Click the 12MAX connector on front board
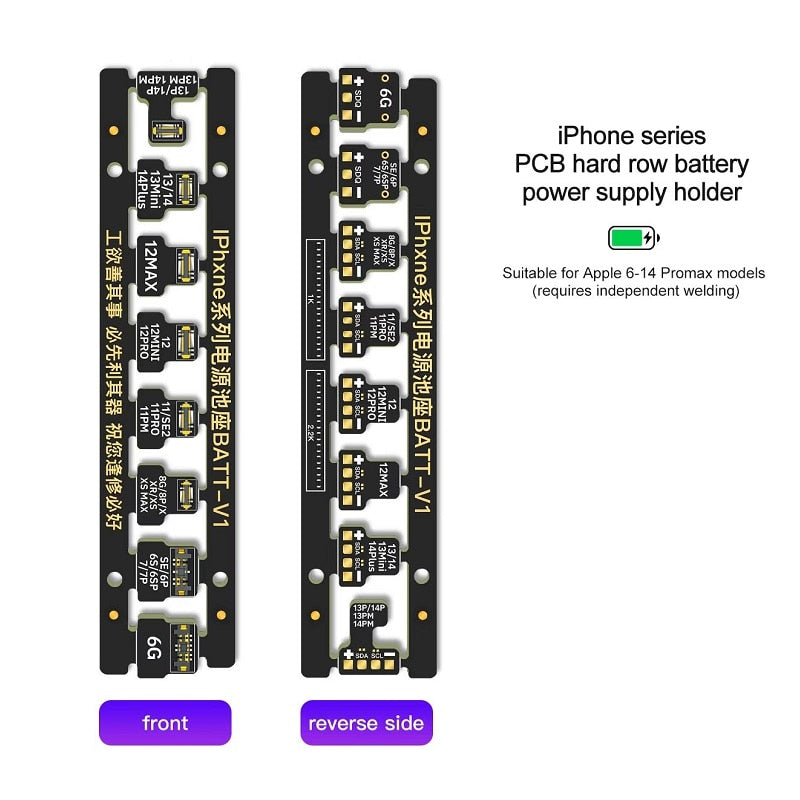 point(167,266)
